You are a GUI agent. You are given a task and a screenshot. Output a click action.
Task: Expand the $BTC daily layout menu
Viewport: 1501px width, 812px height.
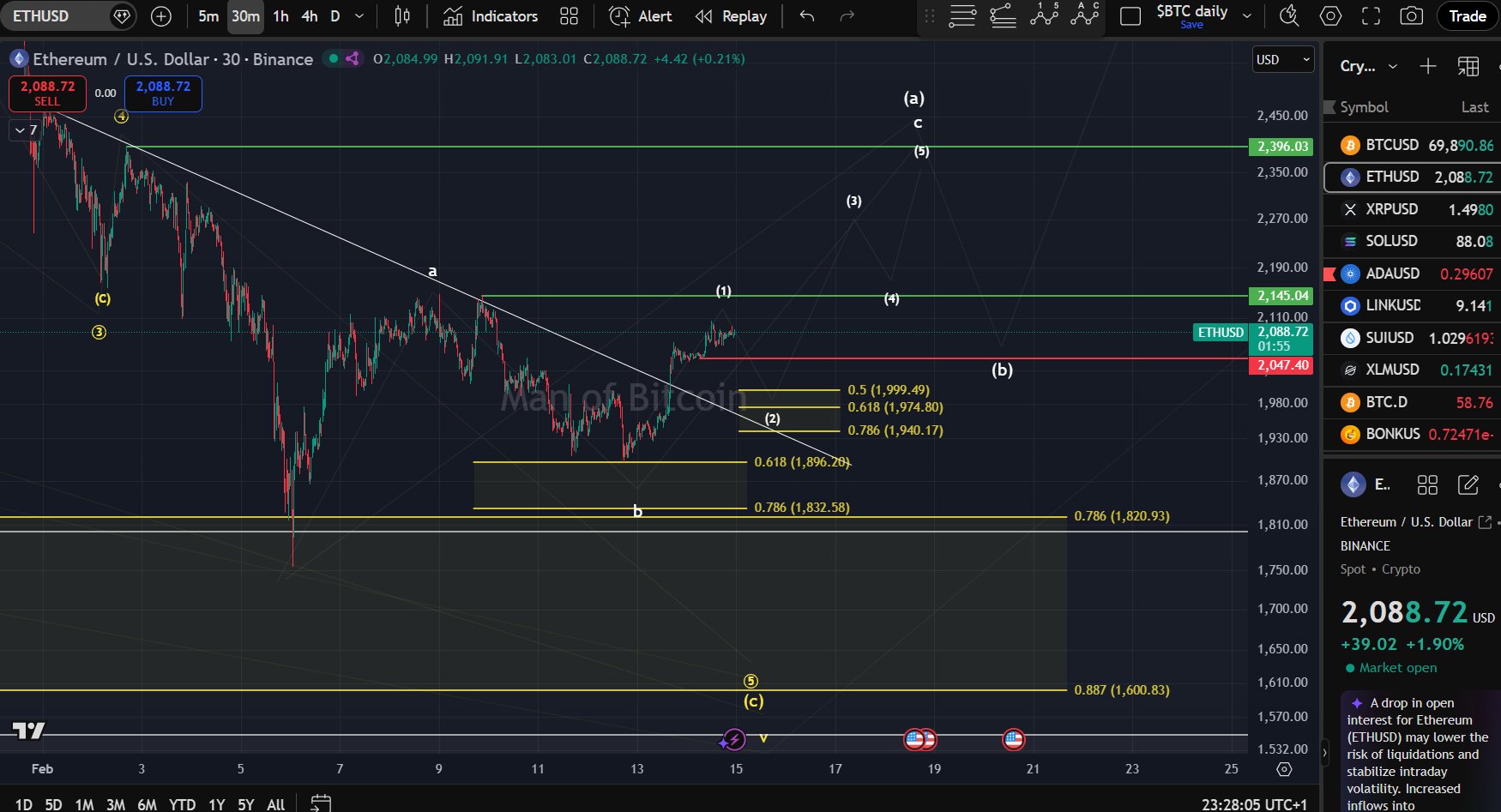[1247, 16]
